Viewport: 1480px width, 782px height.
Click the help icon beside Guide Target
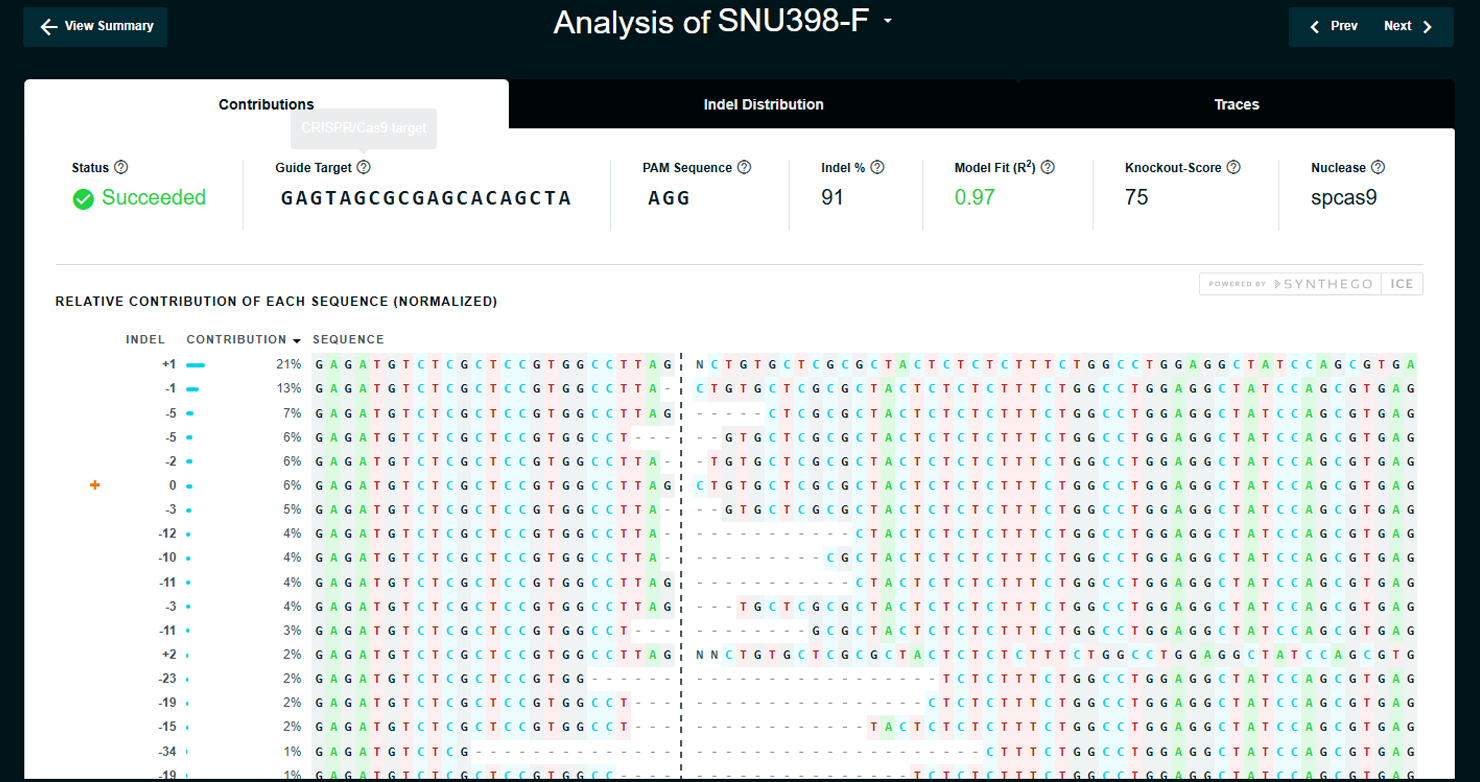[364, 168]
